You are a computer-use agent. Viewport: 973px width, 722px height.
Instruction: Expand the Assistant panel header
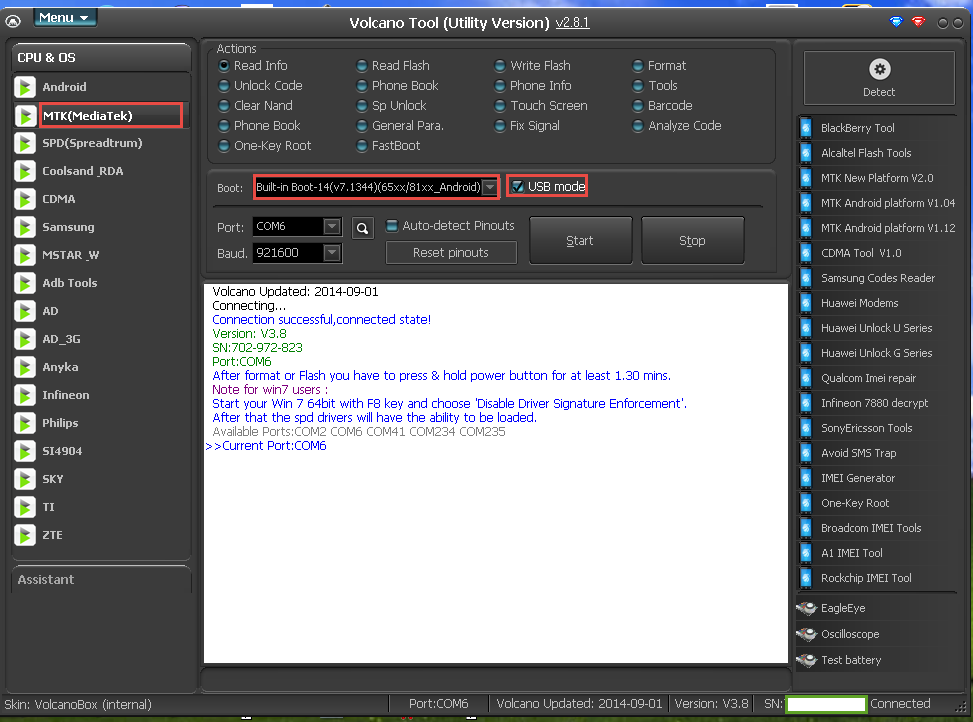(101, 579)
